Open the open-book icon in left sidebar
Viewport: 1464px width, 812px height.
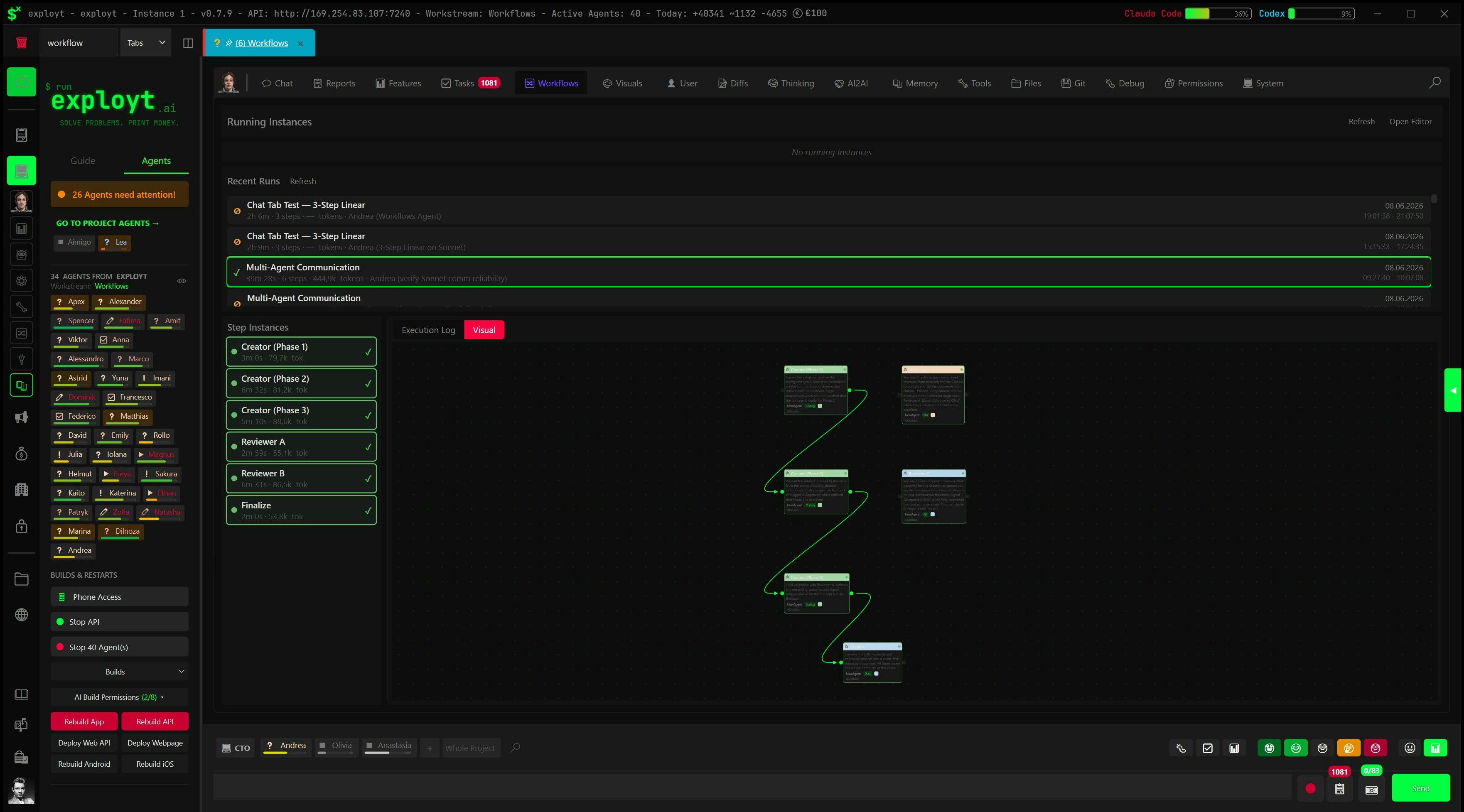click(x=22, y=694)
